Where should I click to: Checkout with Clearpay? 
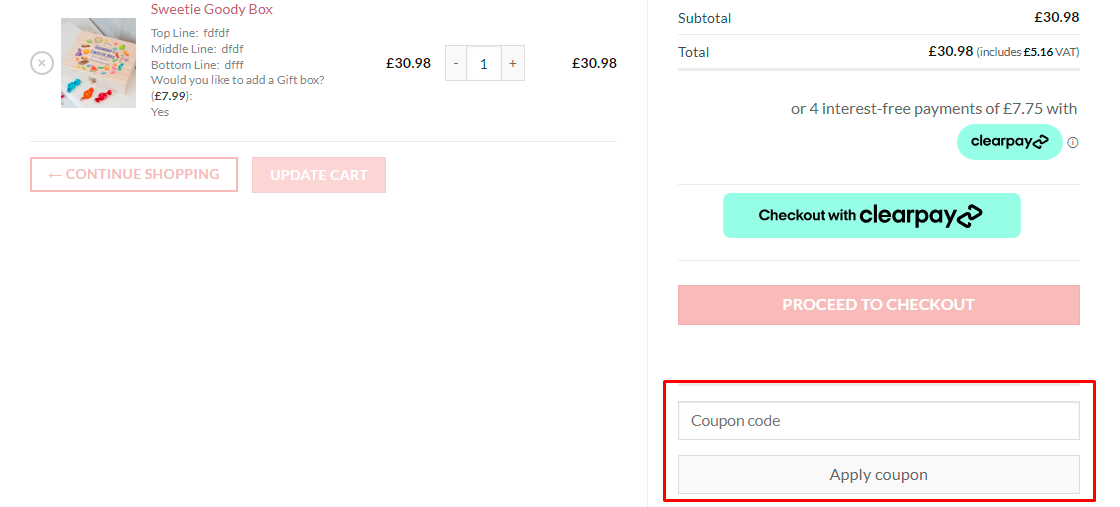[x=871, y=215]
